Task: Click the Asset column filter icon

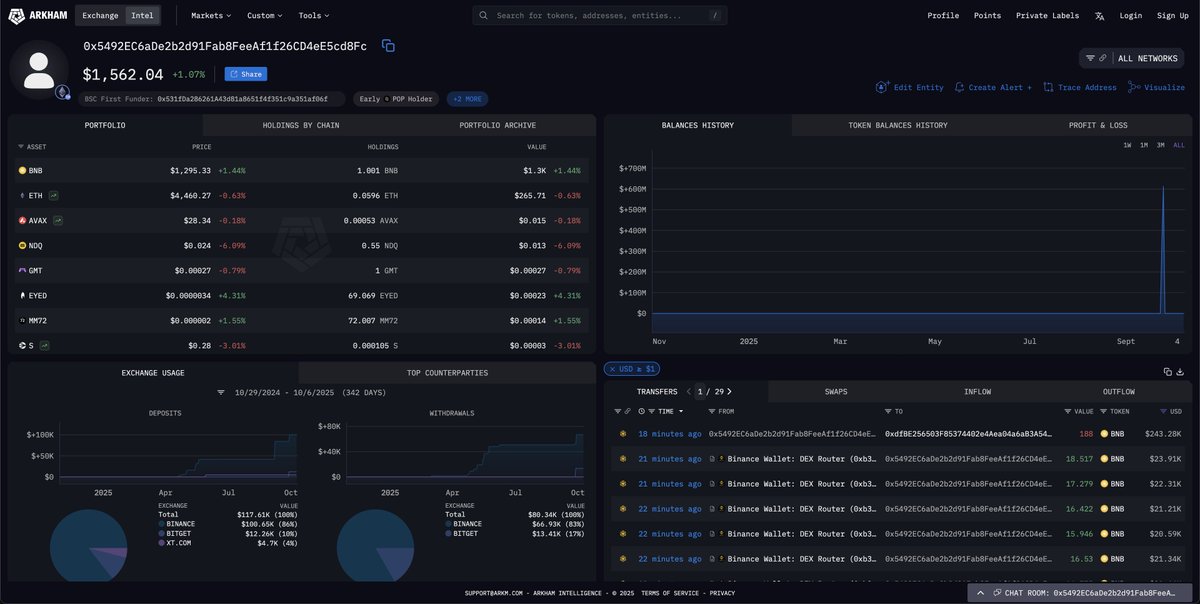Action: (x=21, y=146)
